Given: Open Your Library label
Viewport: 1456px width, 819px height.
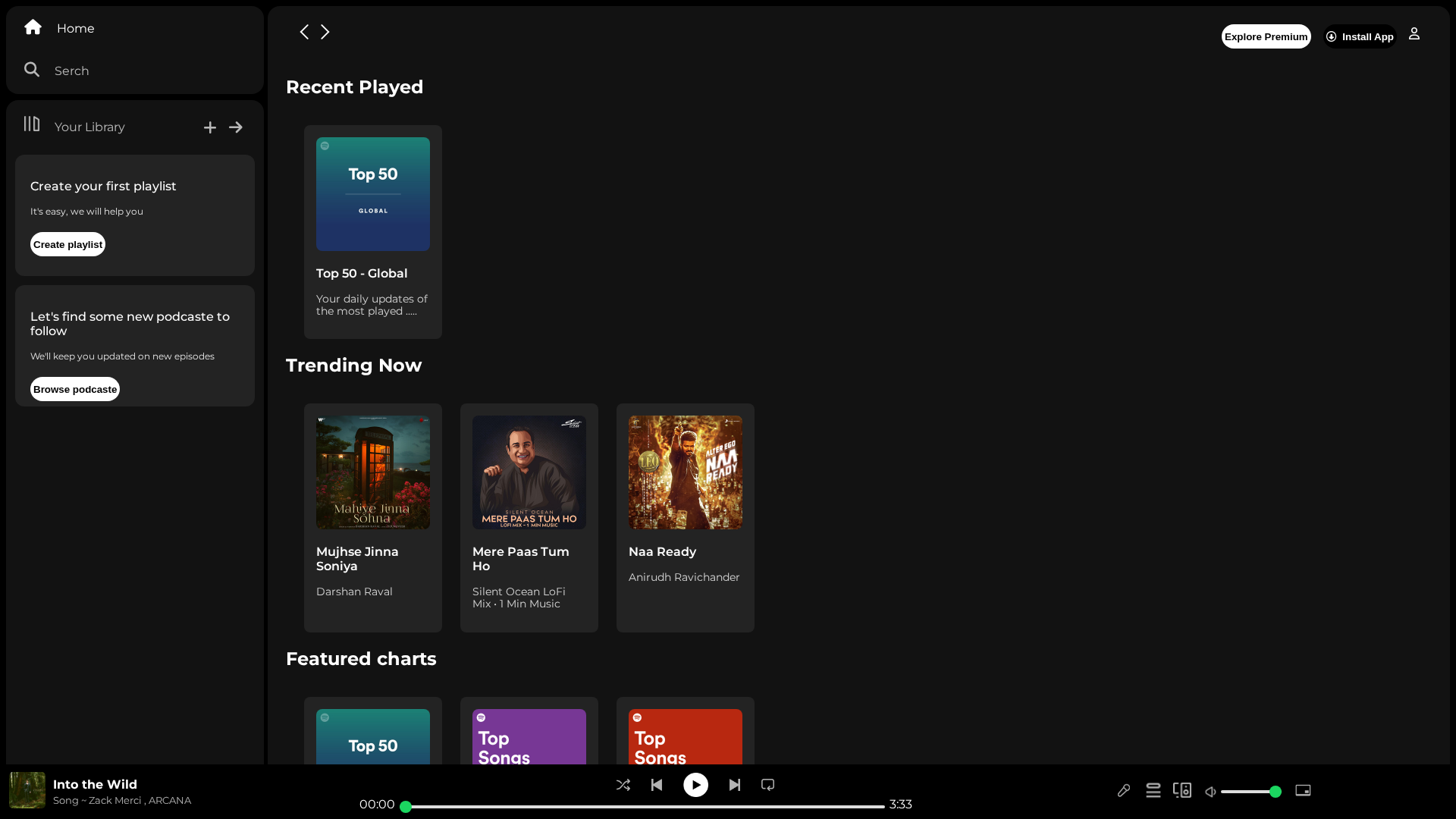Looking at the screenshot, I should click(x=89, y=127).
